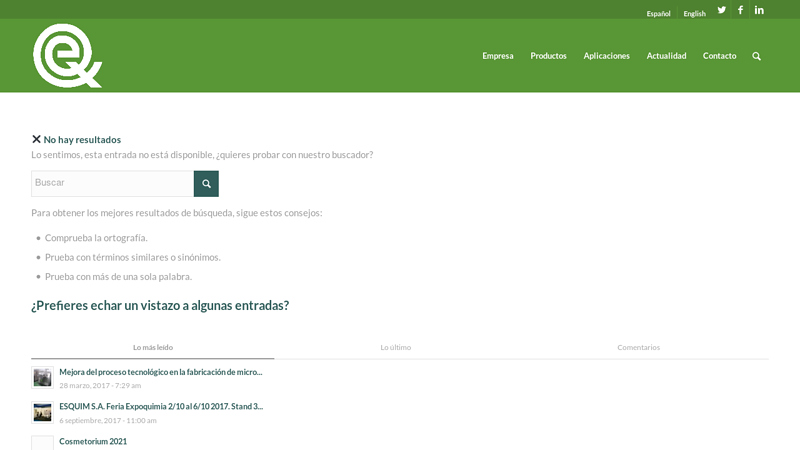This screenshot has width=800, height=450.
Task: Open the Empresa menu
Action: click(497, 56)
